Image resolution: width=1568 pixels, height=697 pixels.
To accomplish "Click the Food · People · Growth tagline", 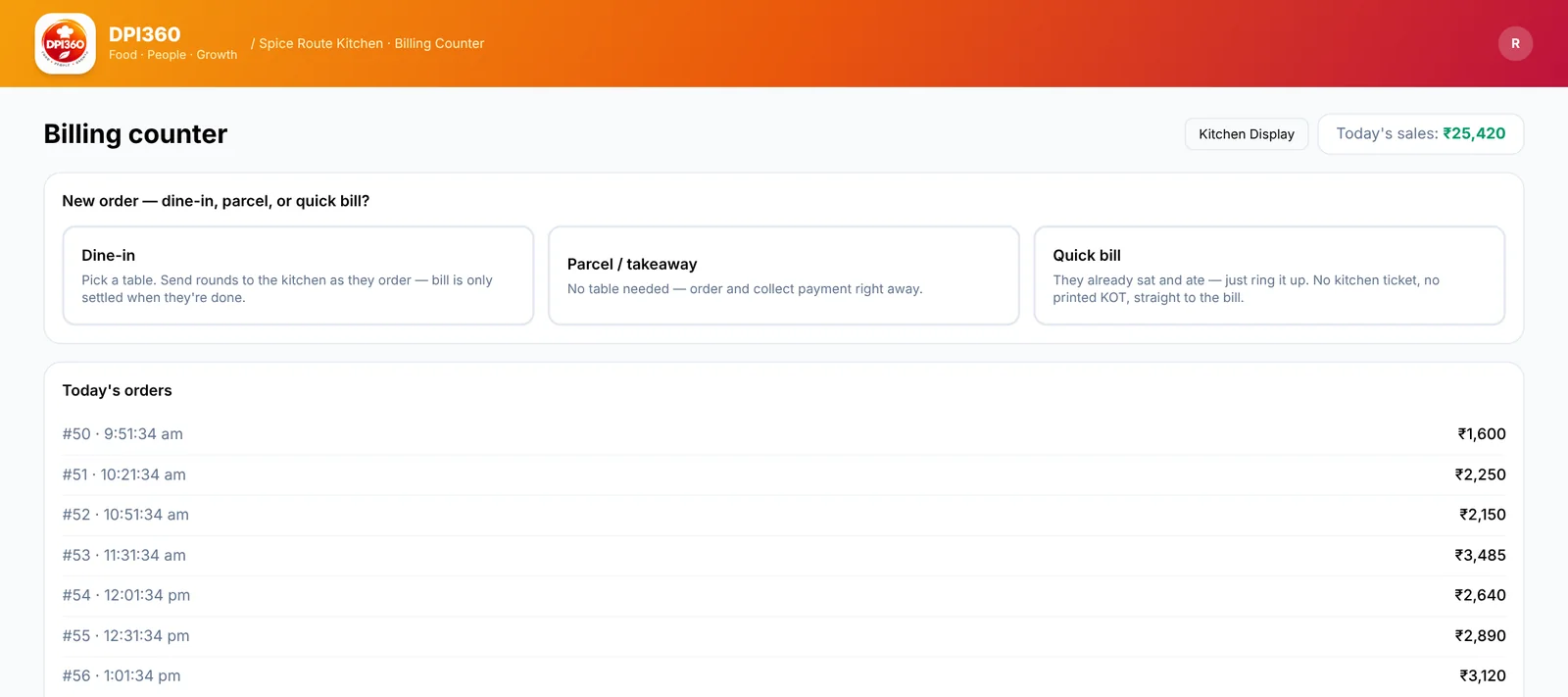I will (x=172, y=55).
